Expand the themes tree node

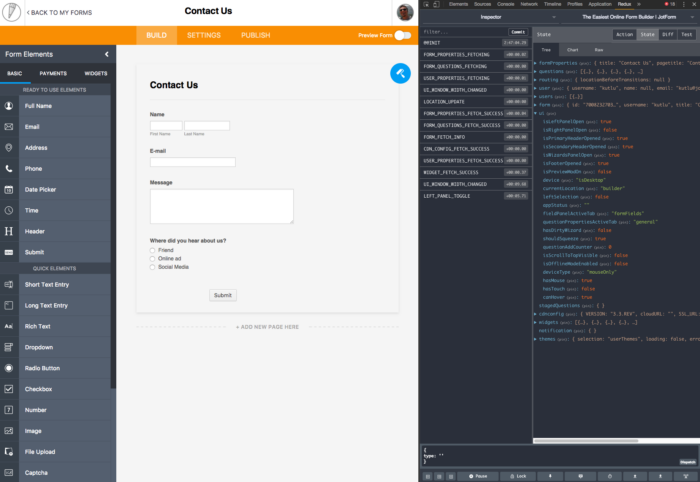535,339
